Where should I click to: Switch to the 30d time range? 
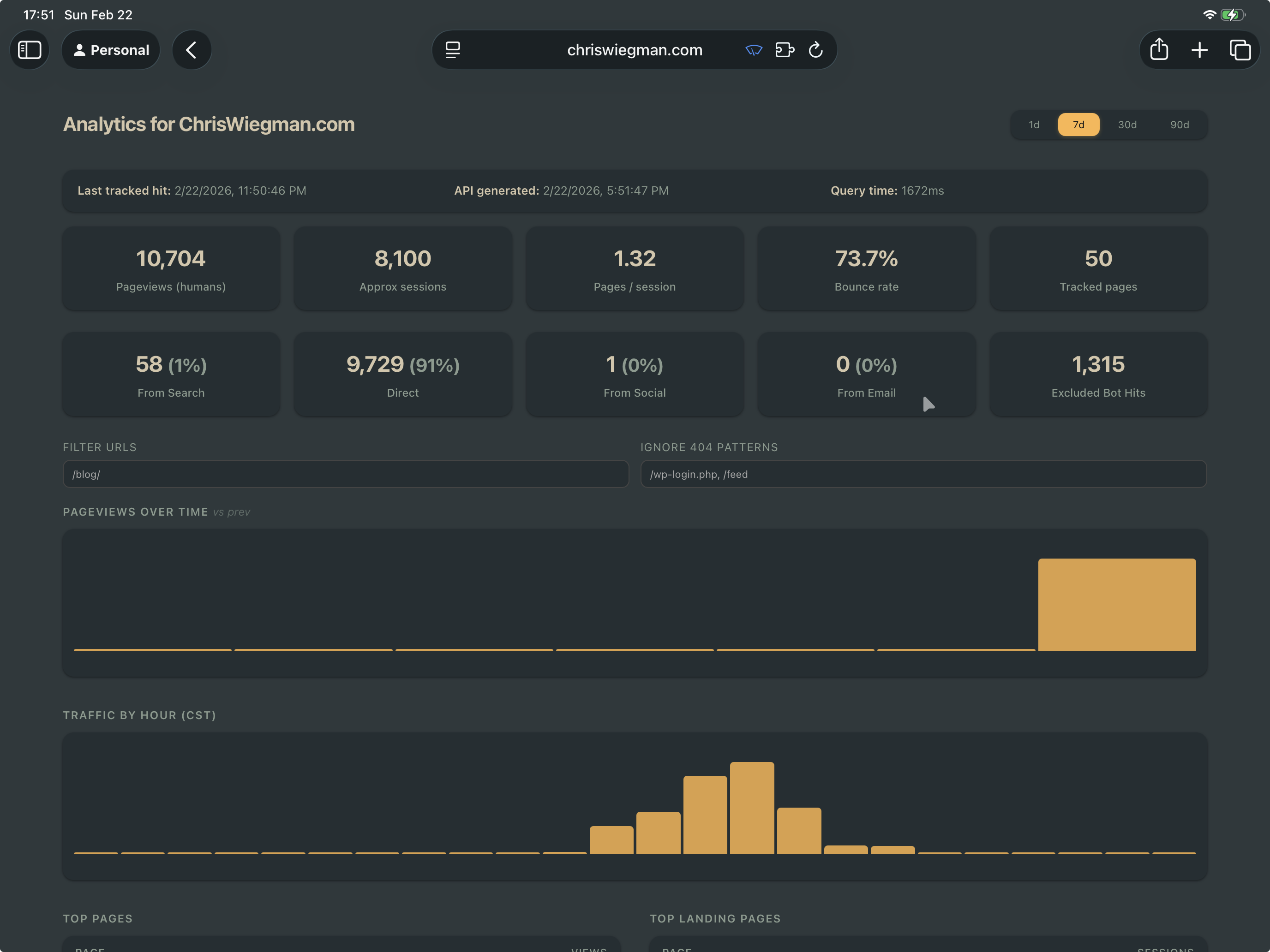click(1127, 125)
